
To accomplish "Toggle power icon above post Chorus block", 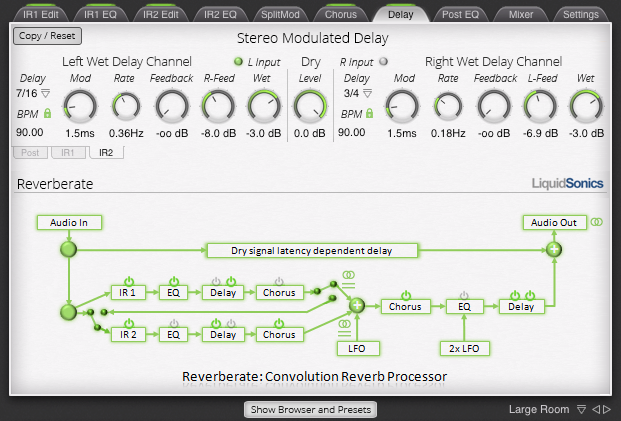I will 406,295.
